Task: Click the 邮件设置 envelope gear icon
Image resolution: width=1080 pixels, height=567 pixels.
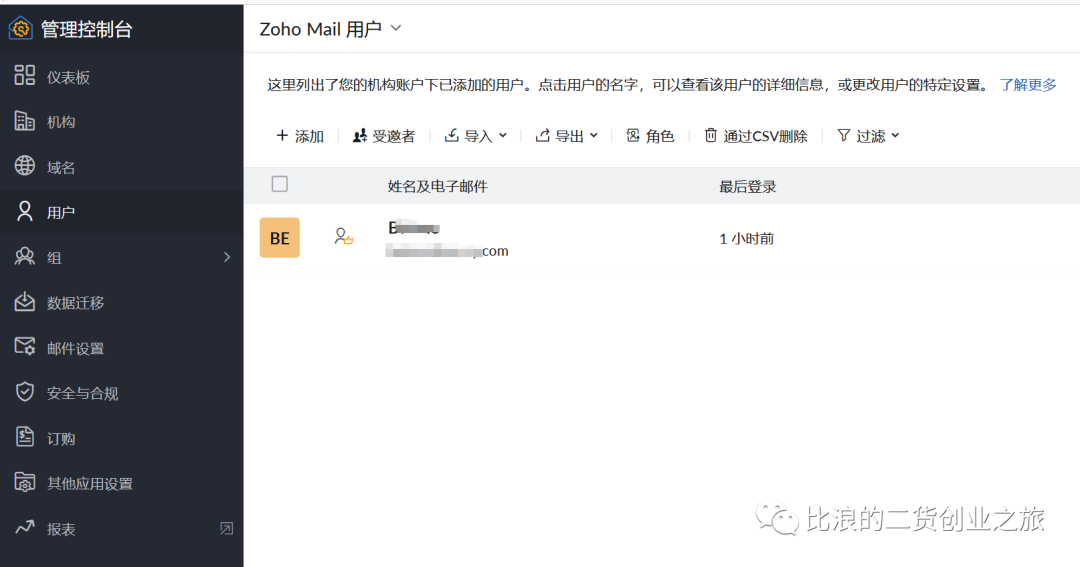Action: pyautogui.click(x=25, y=347)
